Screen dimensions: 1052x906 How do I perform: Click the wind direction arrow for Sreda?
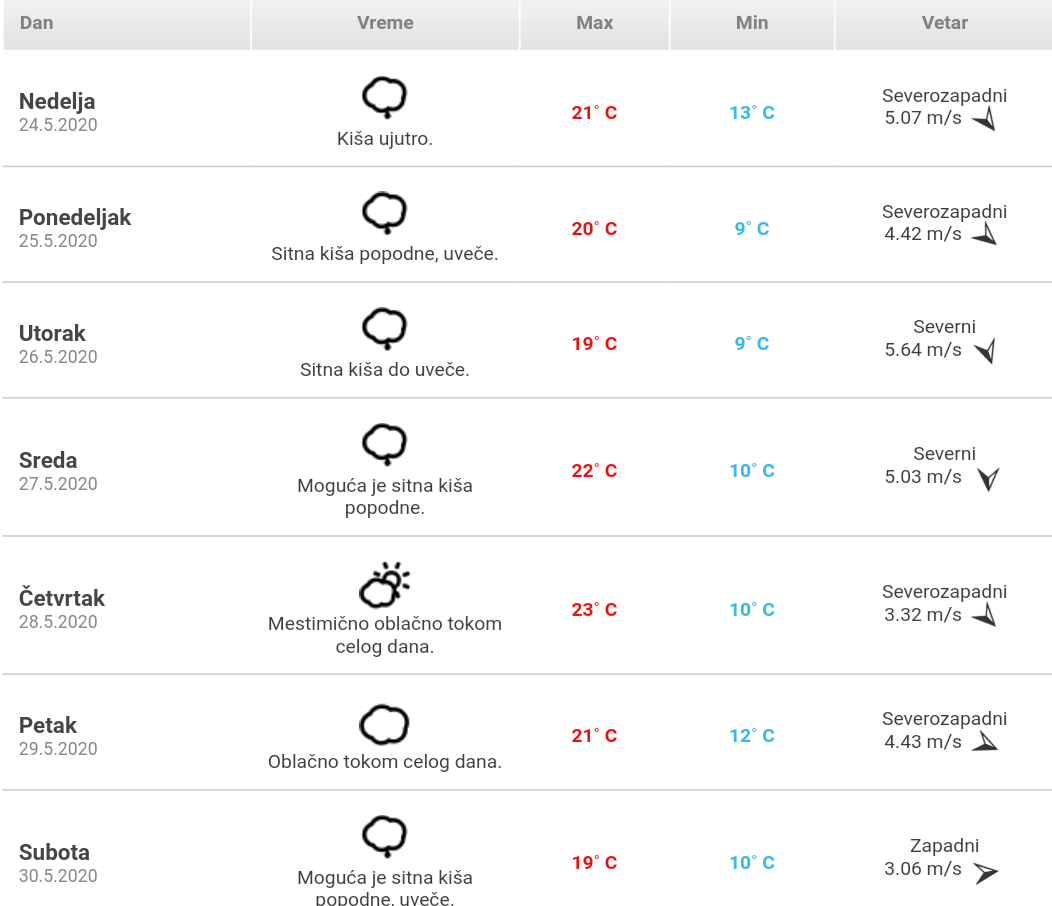(988, 479)
